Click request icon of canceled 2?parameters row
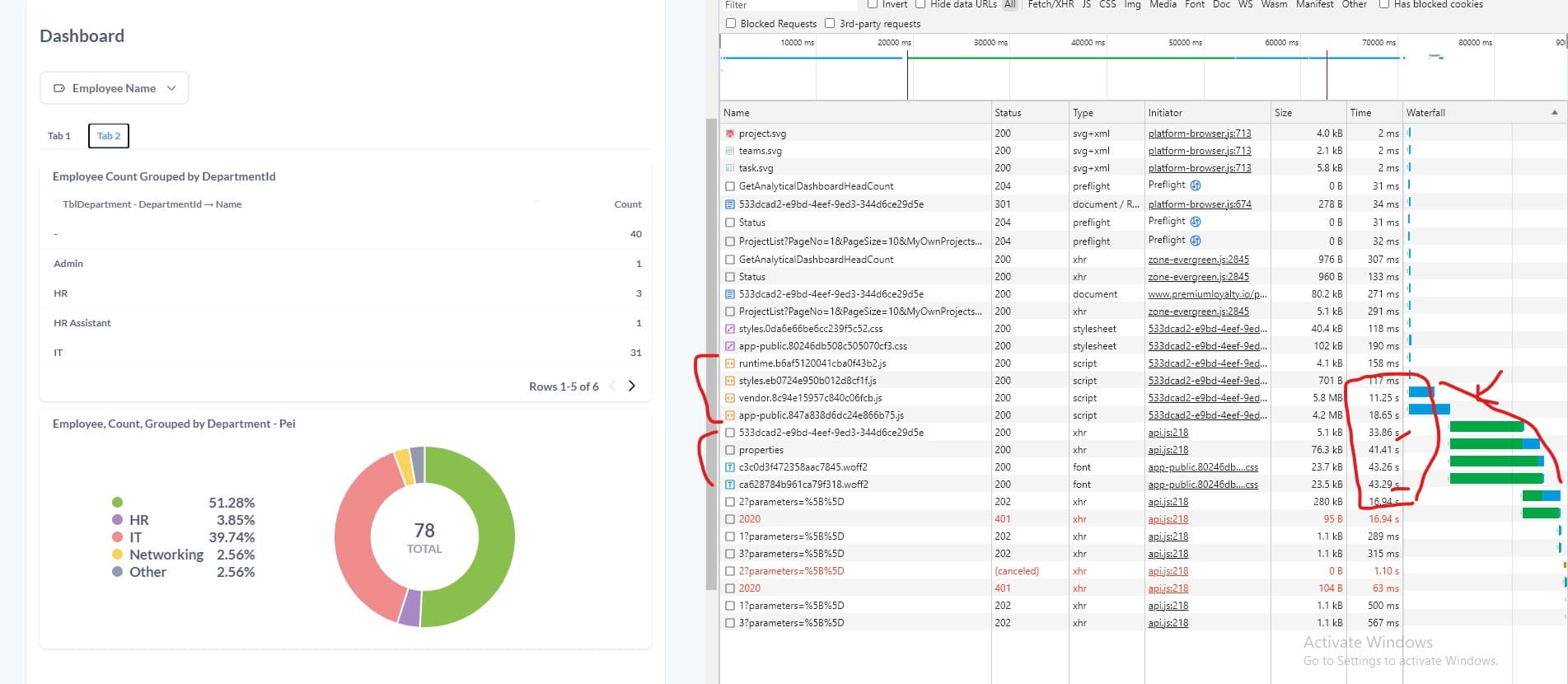 tap(729, 571)
